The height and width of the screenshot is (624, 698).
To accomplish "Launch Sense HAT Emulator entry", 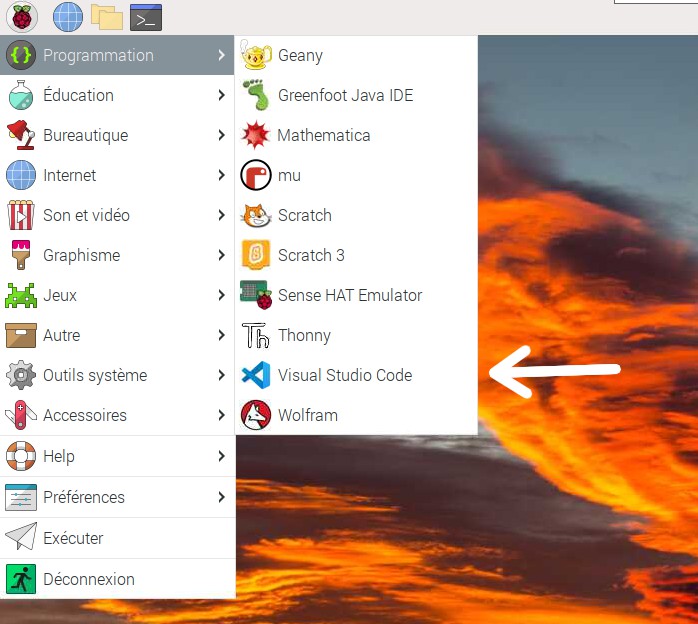I will (x=357, y=295).
